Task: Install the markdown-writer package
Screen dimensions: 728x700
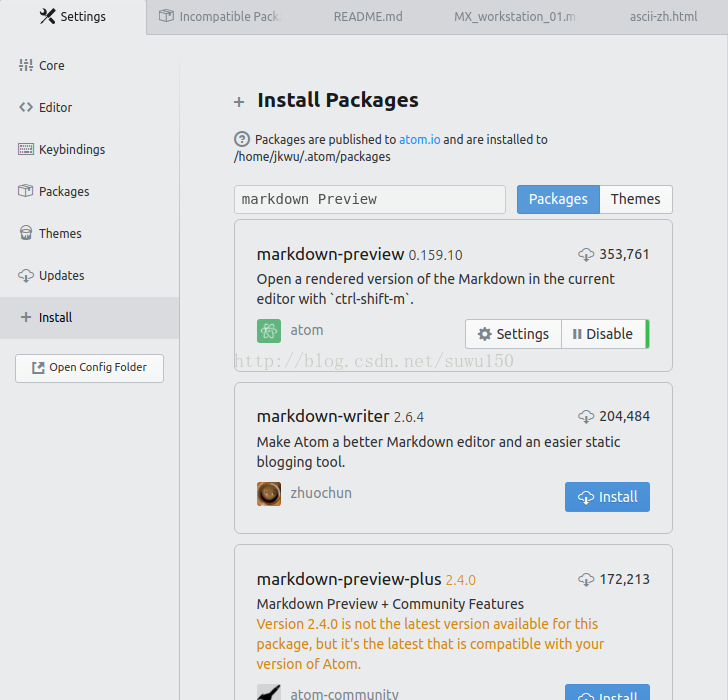Action: click(x=607, y=497)
